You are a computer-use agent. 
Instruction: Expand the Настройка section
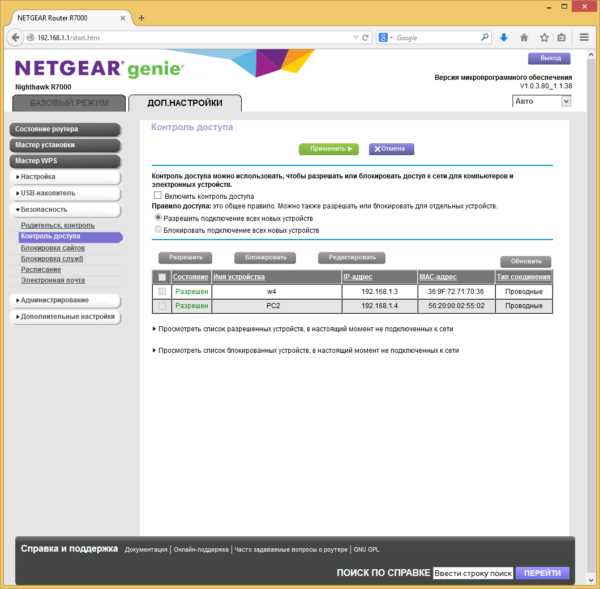pyautogui.click(x=66, y=177)
